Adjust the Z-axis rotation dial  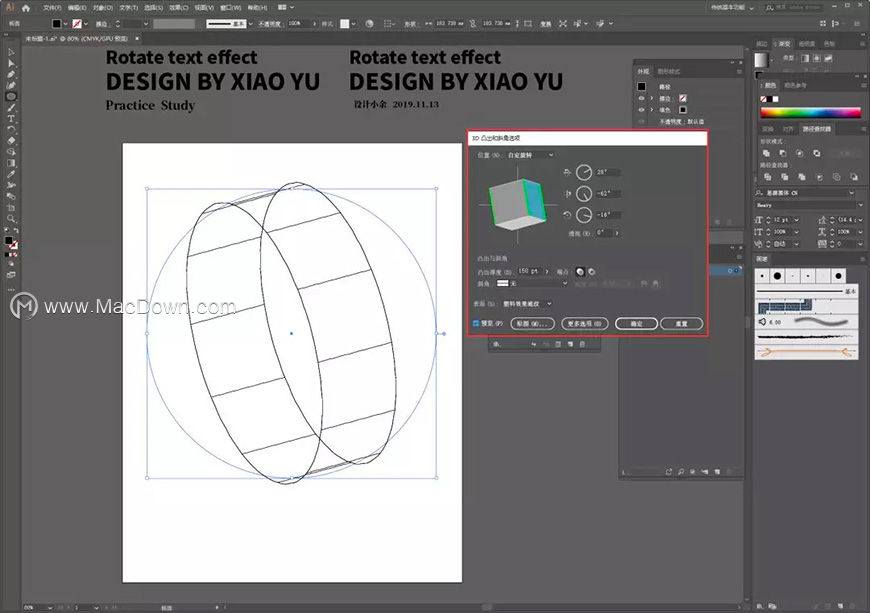pos(584,215)
